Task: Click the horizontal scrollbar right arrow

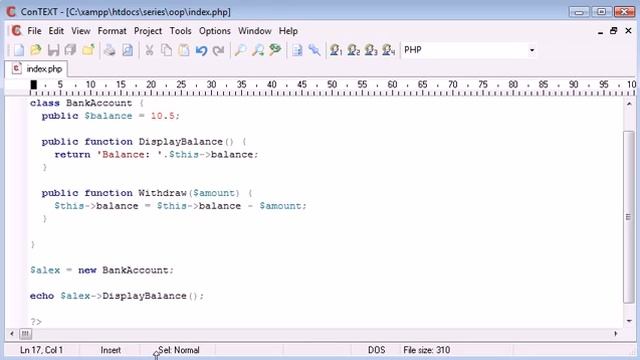Action: [616, 334]
